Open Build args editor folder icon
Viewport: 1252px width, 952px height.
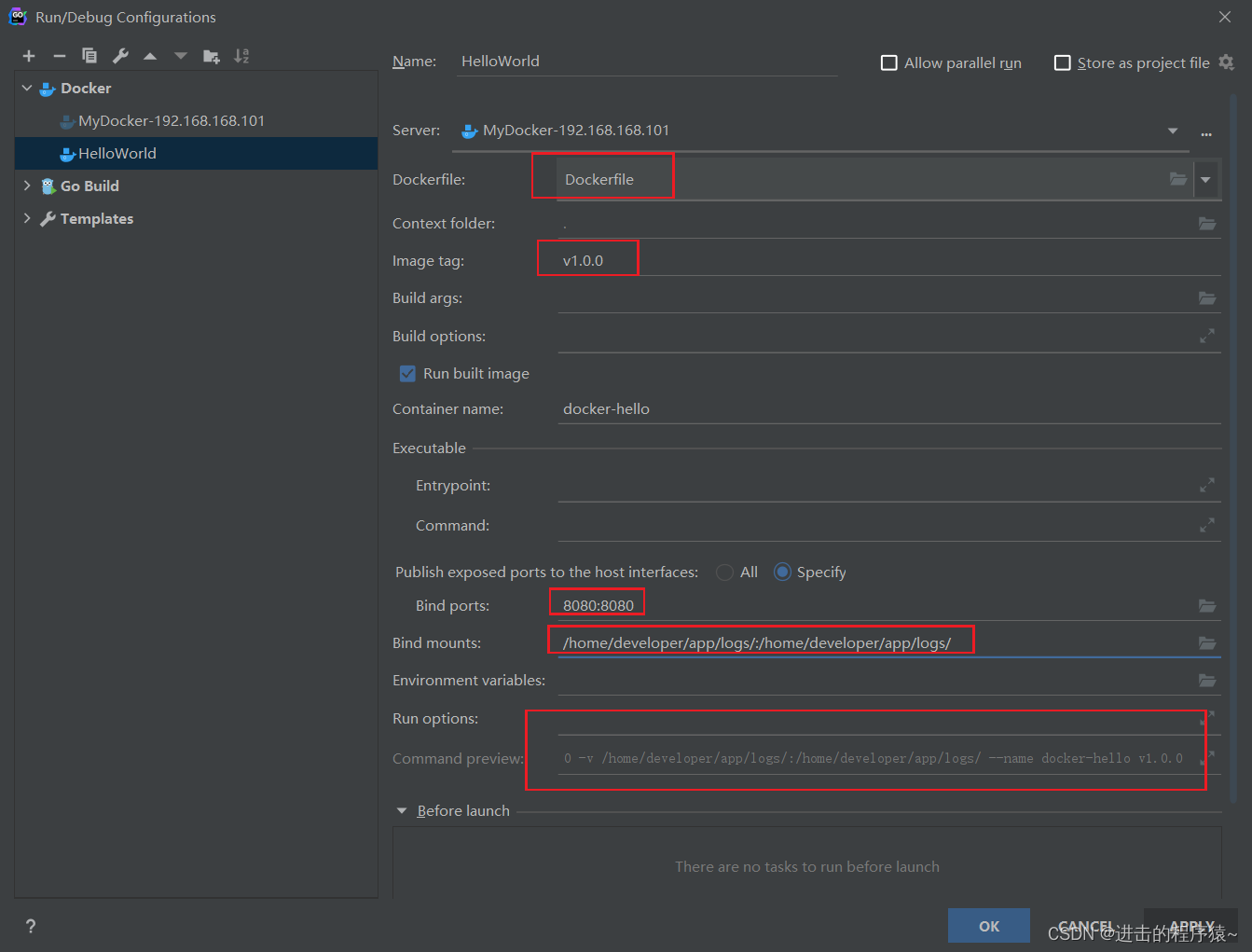click(x=1207, y=298)
